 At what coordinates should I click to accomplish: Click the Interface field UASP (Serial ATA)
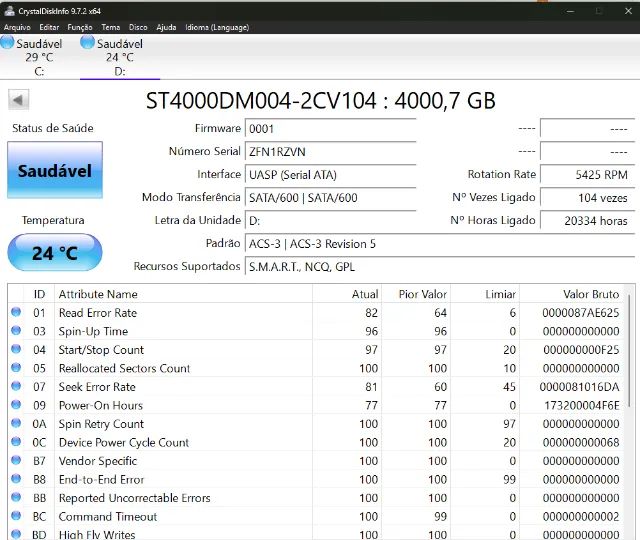pos(330,175)
